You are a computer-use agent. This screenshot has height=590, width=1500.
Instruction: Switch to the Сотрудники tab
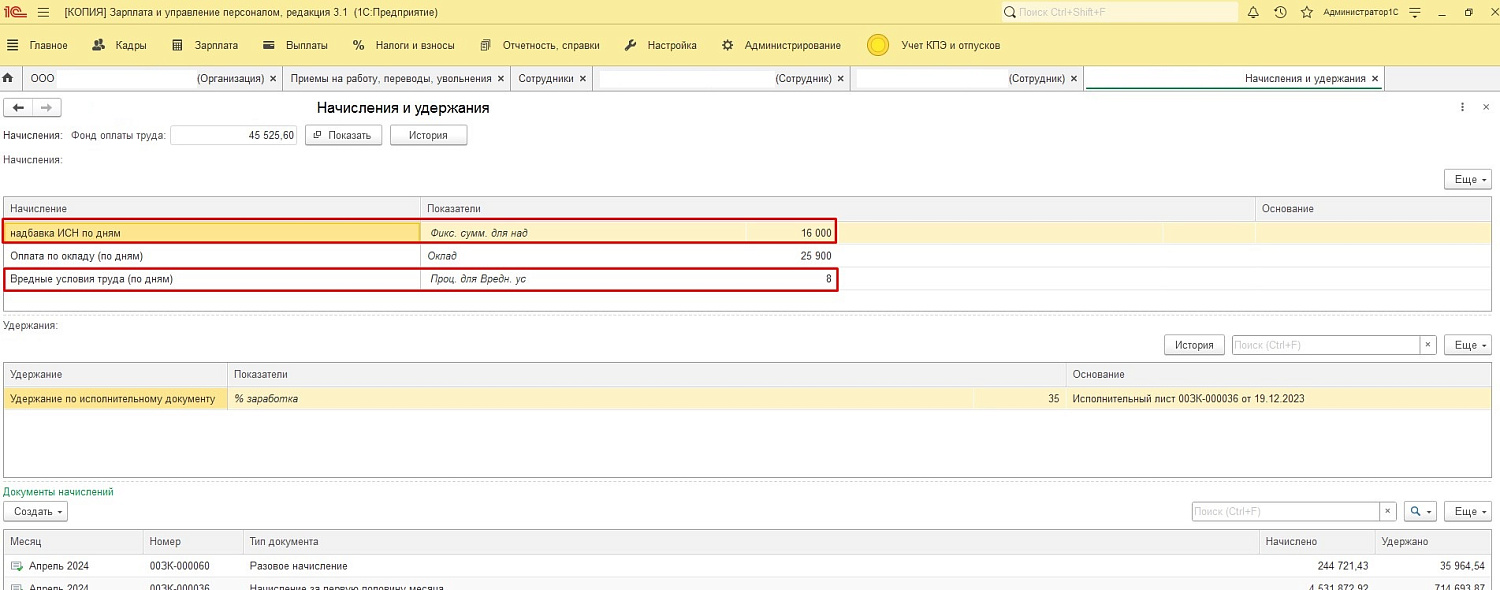[x=546, y=78]
